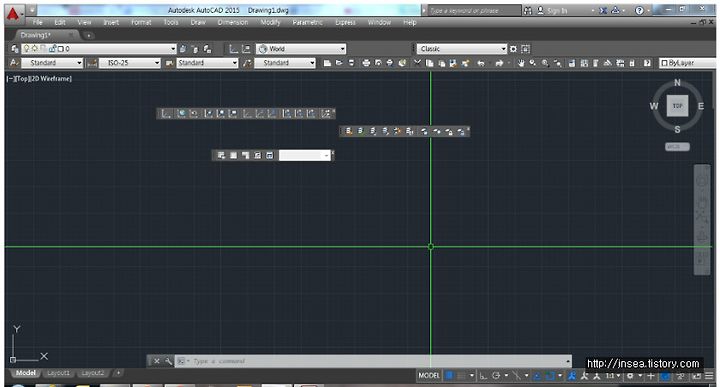Expand the layer 0 dropdown list
Viewport: 720px width, 387px height.
tap(173, 49)
